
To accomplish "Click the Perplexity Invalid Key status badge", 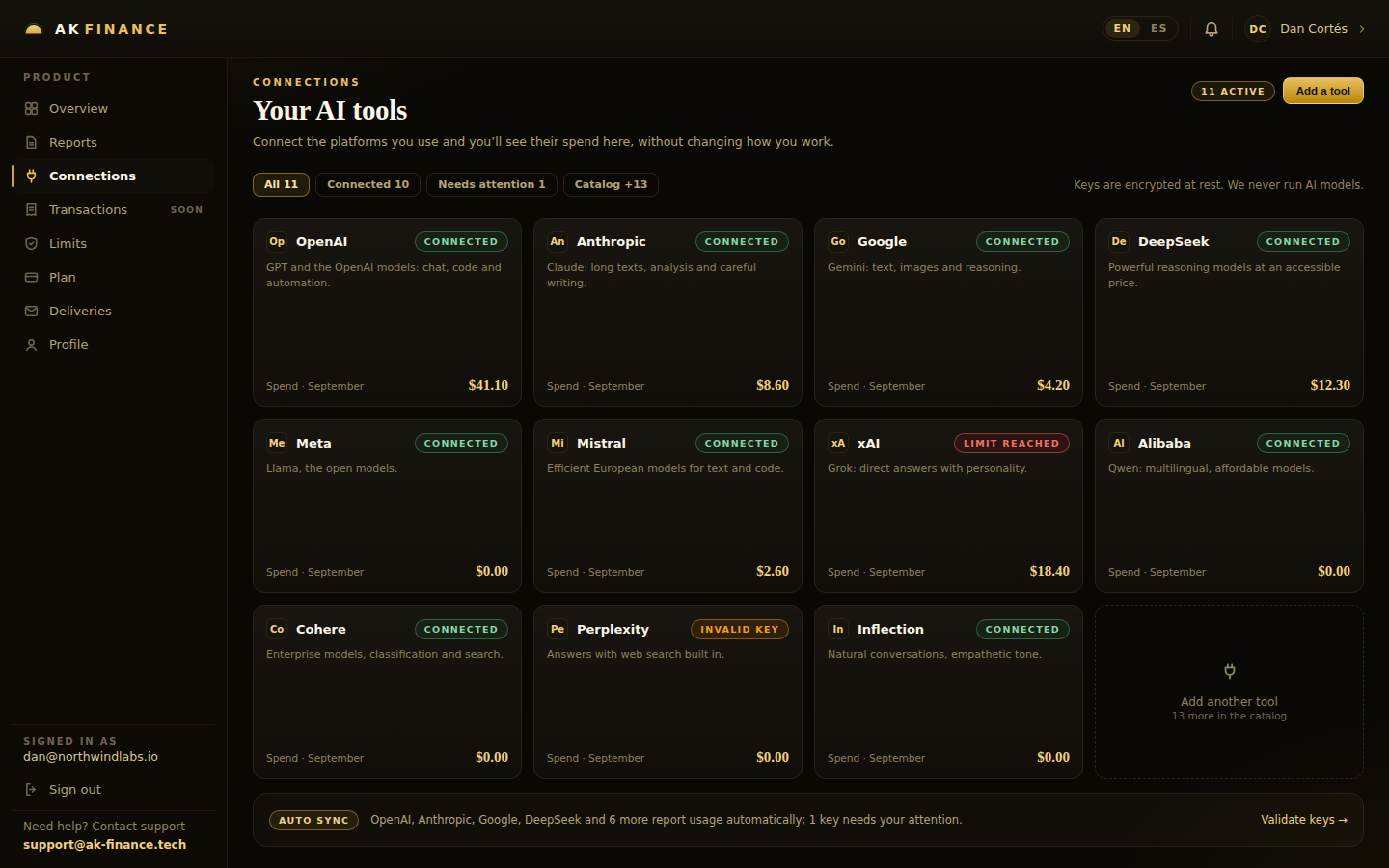I will (740, 630).
